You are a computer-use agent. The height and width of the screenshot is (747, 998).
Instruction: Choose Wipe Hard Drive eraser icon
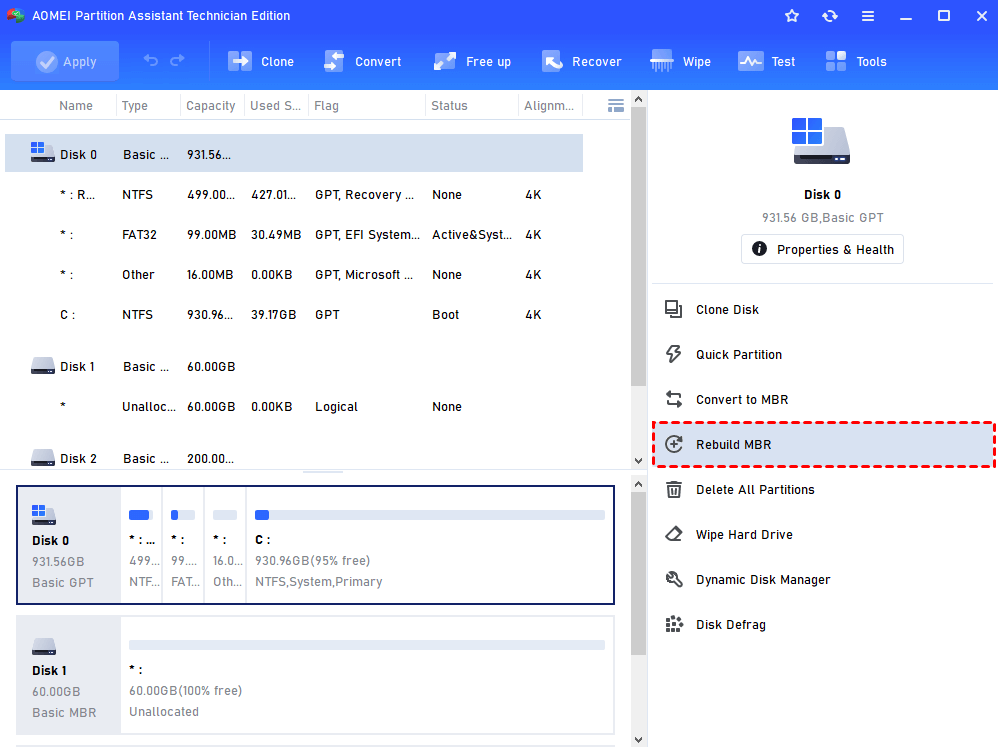pos(673,534)
